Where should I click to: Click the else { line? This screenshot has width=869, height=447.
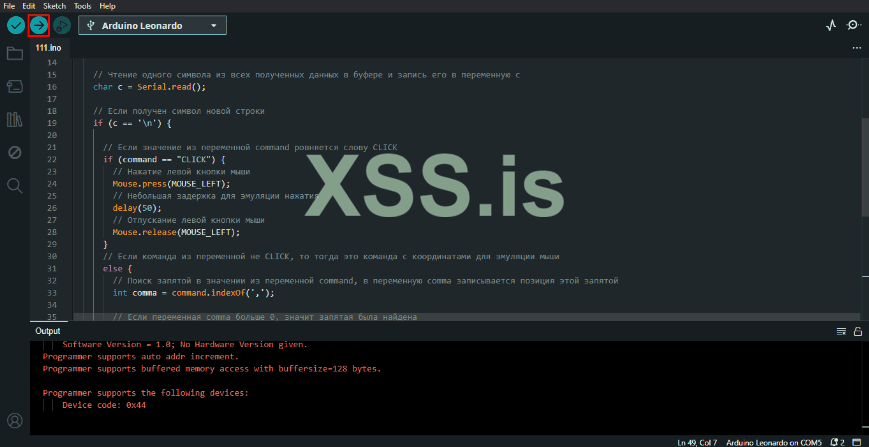click(117, 269)
